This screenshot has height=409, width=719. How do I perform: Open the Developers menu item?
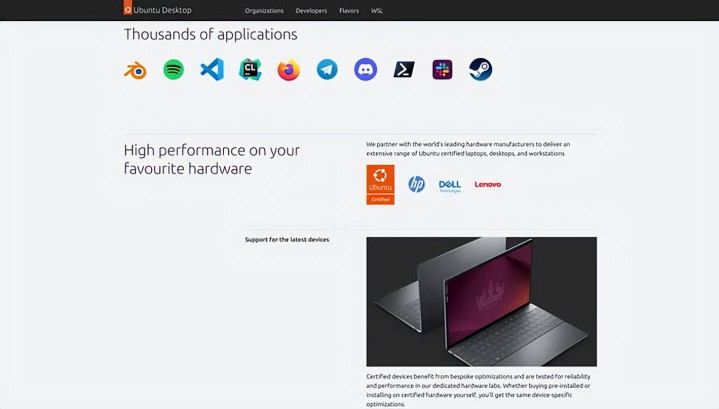[311, 11]
